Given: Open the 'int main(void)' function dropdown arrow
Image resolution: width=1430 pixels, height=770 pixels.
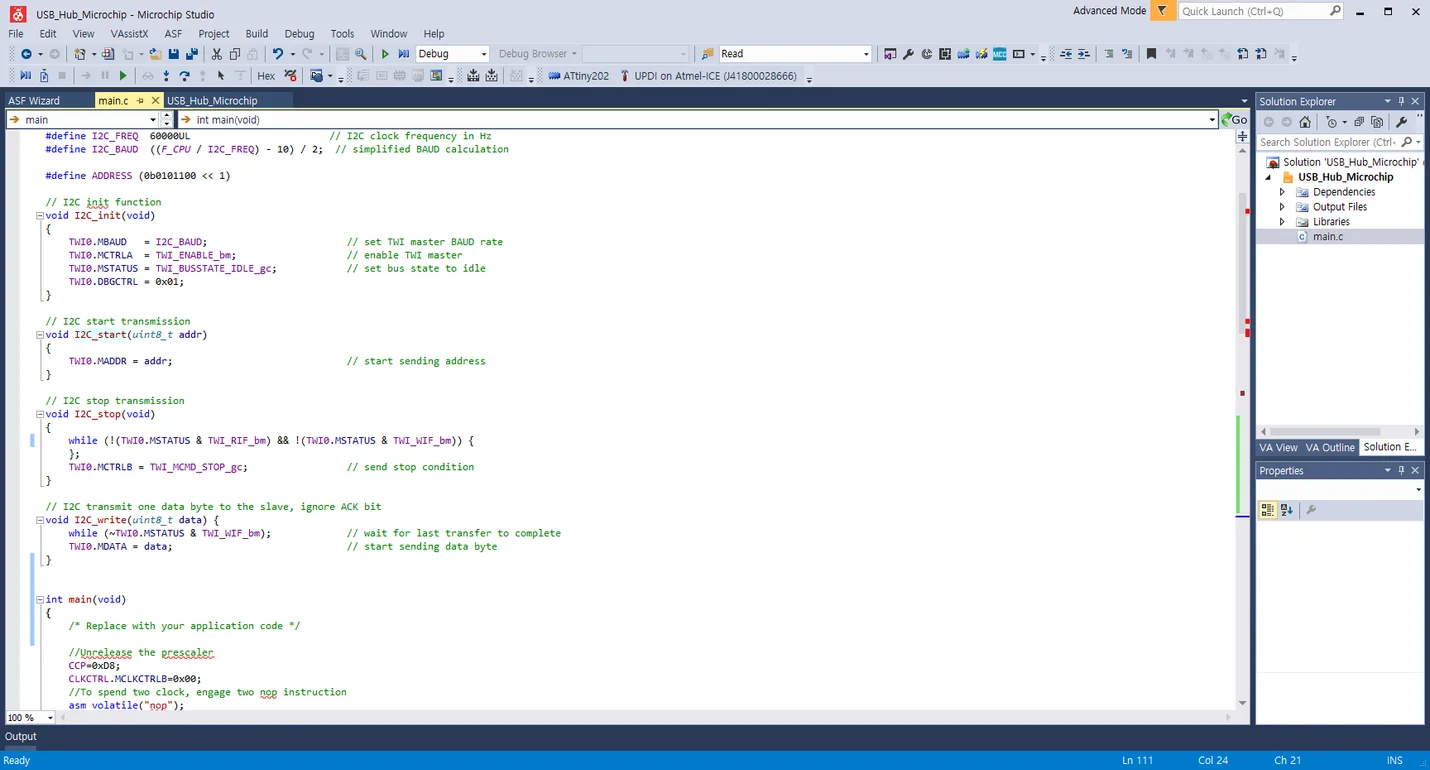Looking at the screenshot, I should coord(1212,119).
